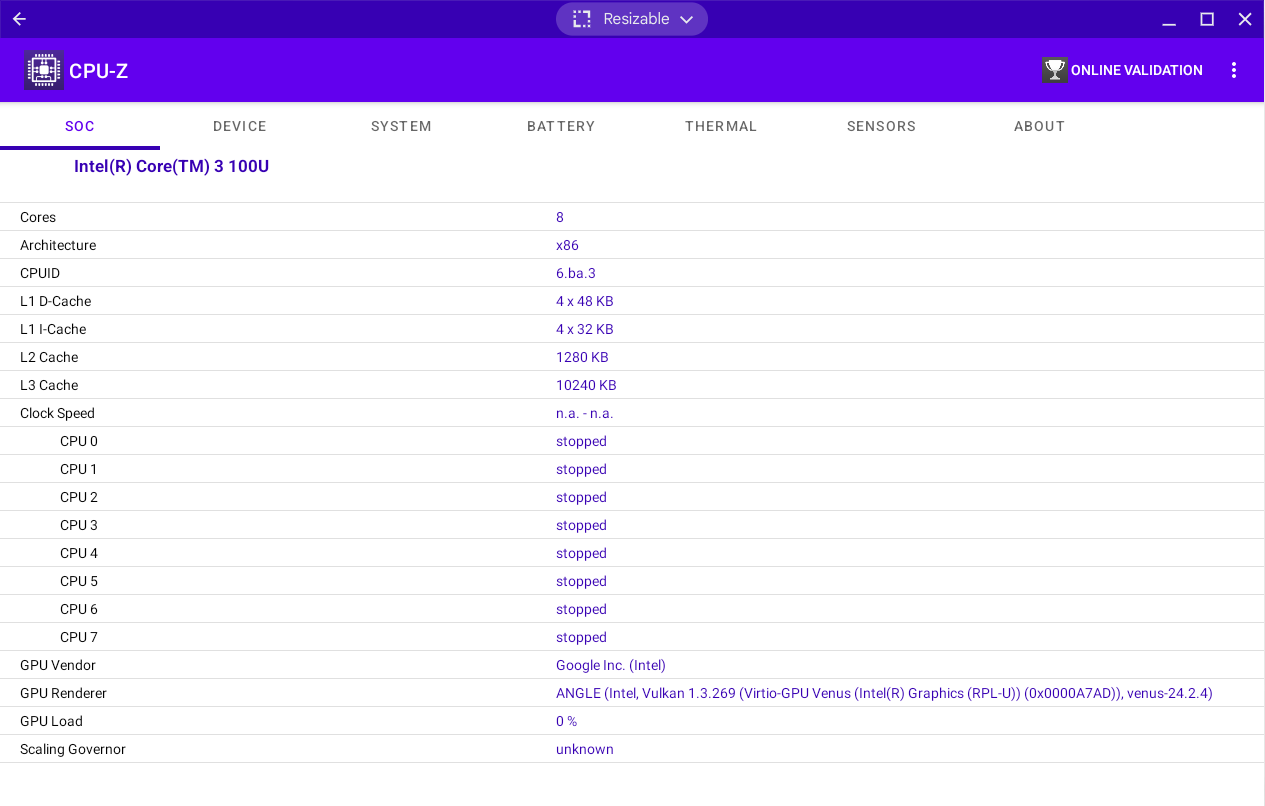1265x806 pixels.
Task: Click the L2 Cache label
Action: [49, 357]
